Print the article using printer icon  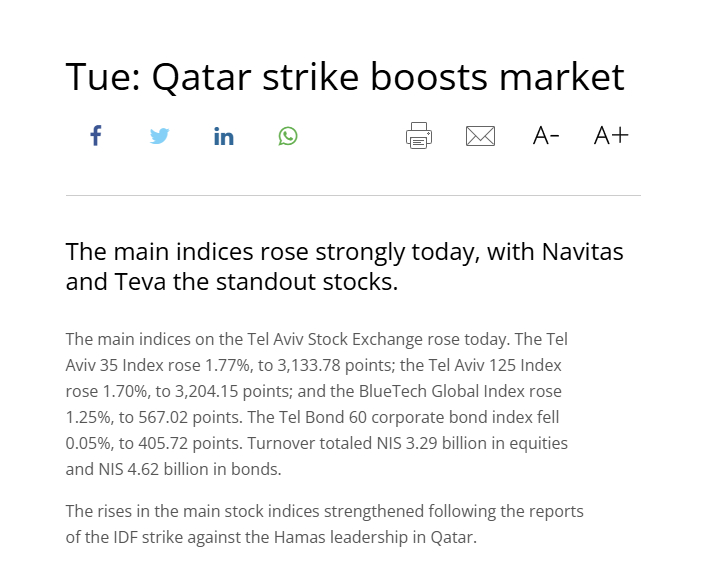tap(419, 136)
